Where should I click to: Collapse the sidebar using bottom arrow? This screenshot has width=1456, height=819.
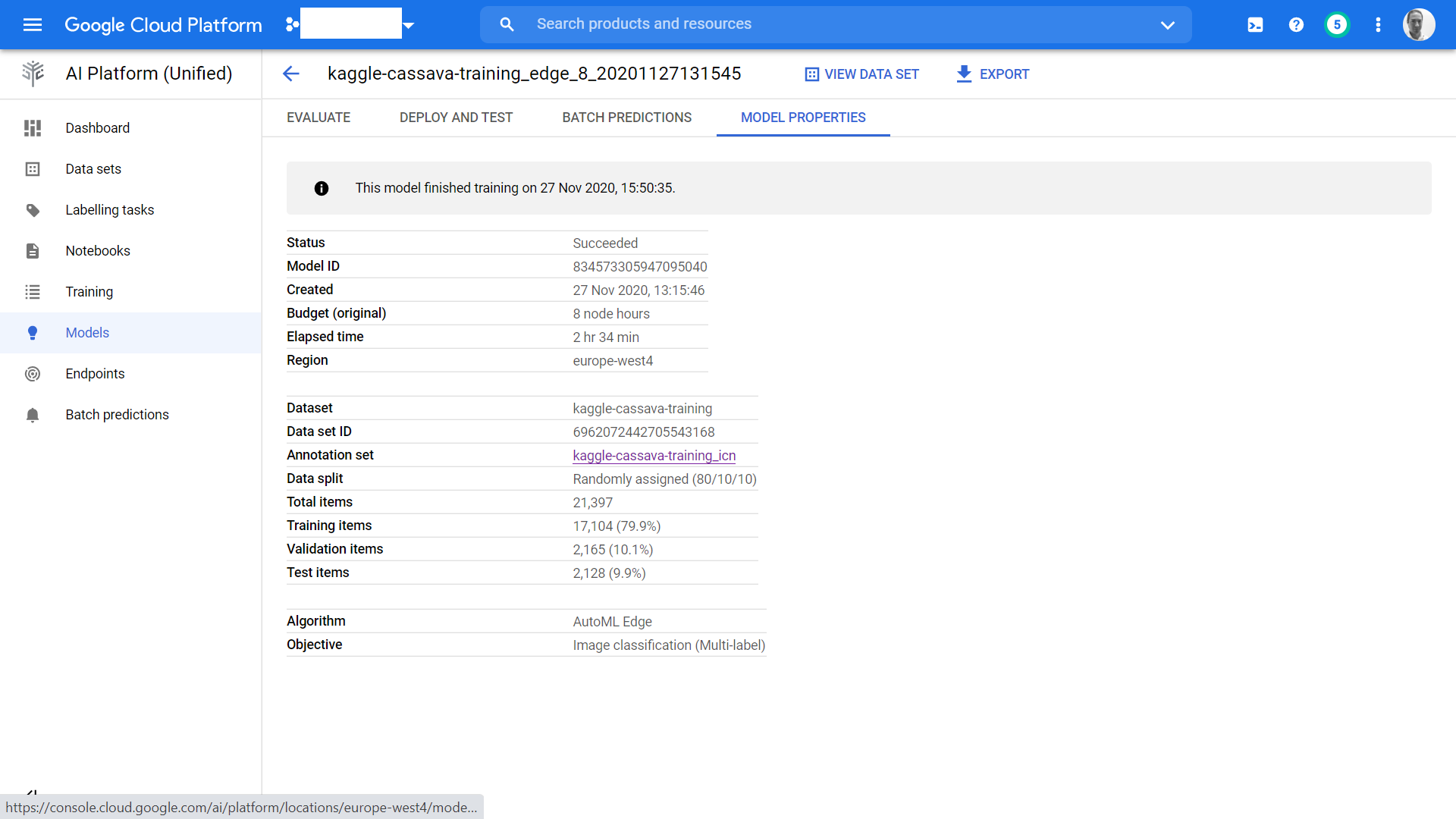(32, 792)
